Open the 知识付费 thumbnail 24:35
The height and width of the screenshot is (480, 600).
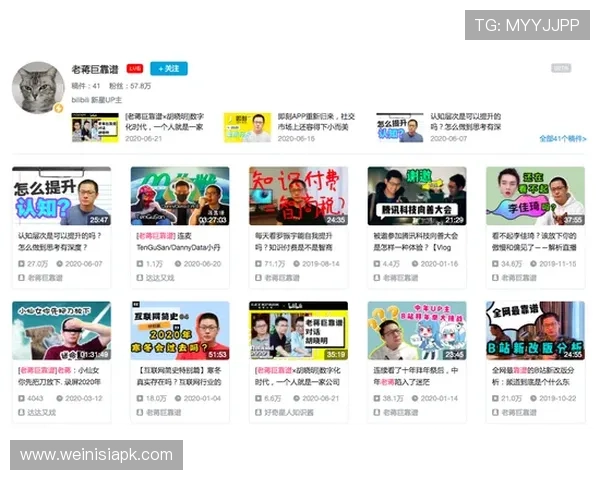pos(298,196)
